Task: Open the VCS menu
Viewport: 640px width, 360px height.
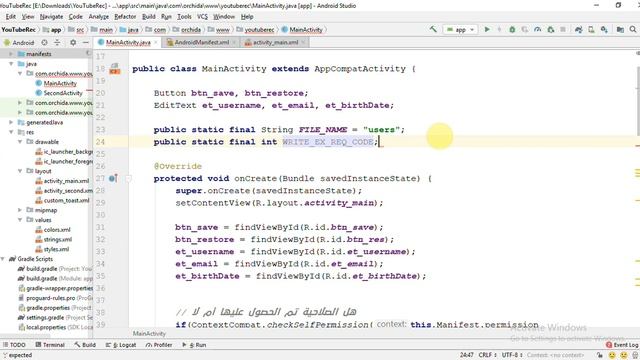Action: 202,17
